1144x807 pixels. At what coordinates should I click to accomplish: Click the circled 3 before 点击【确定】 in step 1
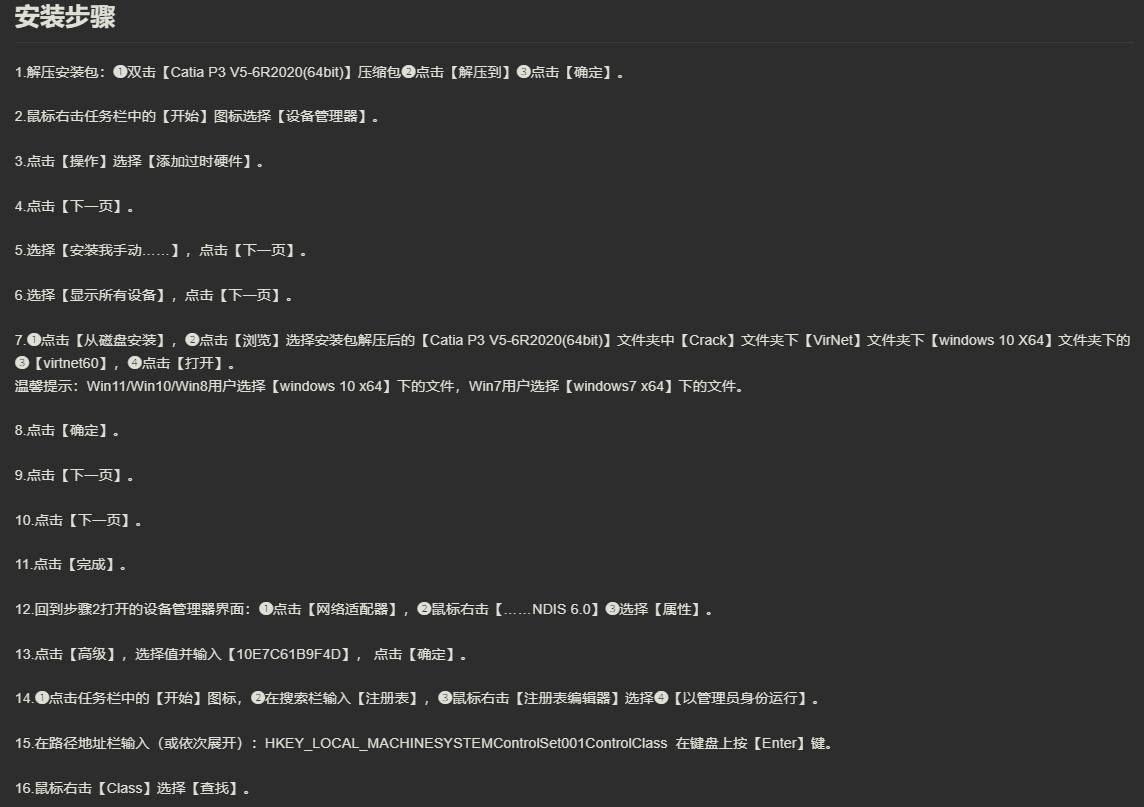pyautogui.click(x=523, y=72)
